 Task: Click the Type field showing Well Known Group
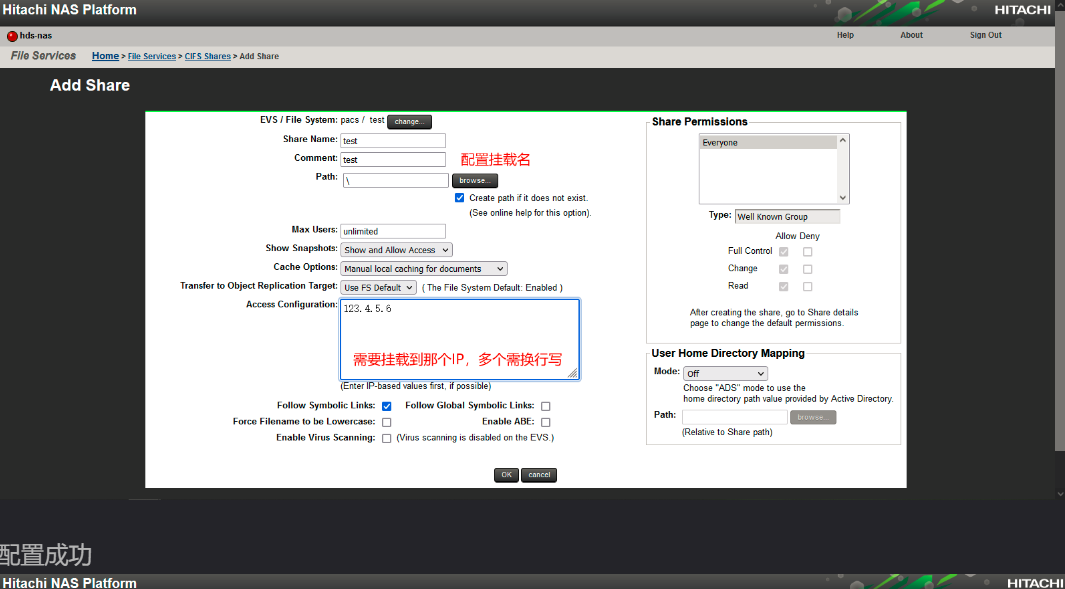(787, 217)
